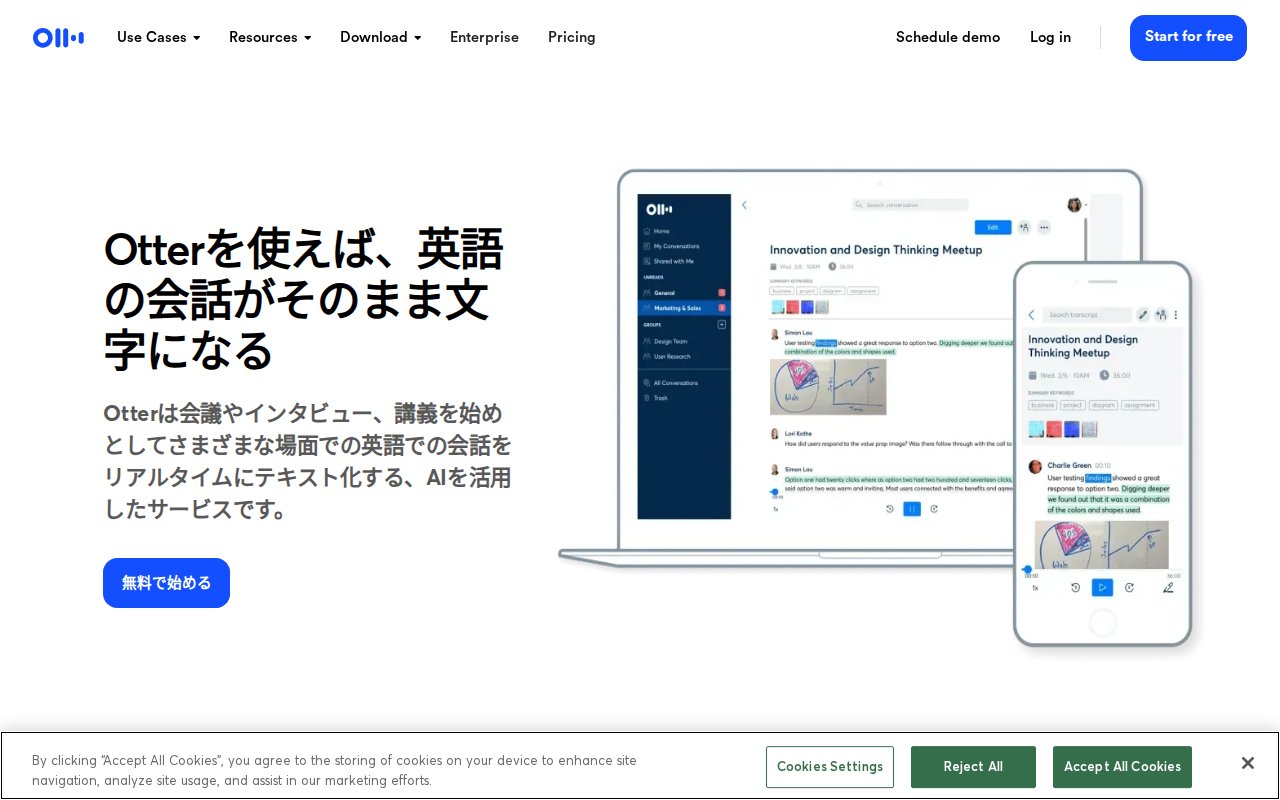This screenshot has width=1280, height=800.
Task: Click the search conversation field in laptop mockup
Action: [910, 205]
